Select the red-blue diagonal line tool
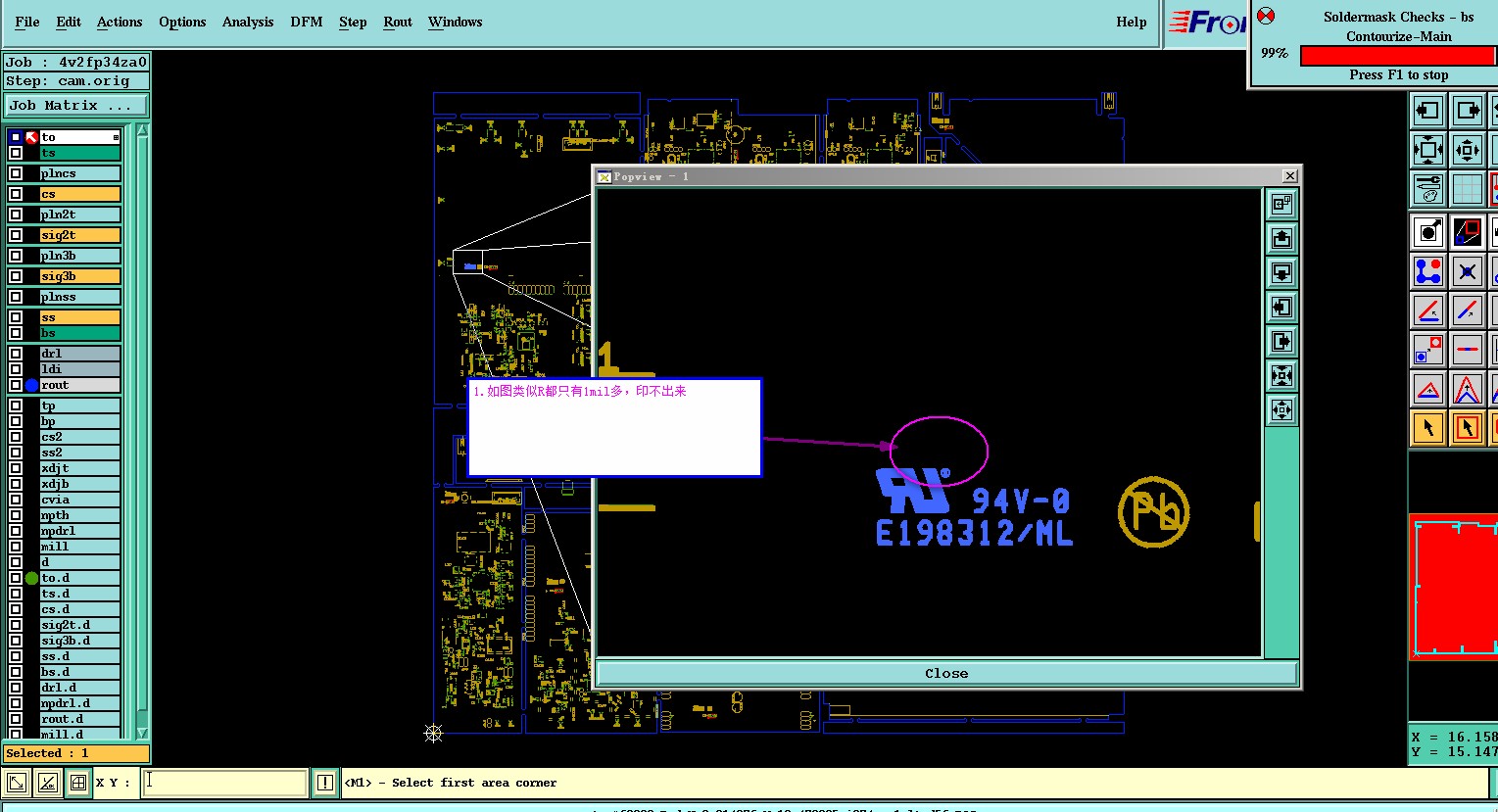Viewport: 1498px width, 812px height. 1467,310
